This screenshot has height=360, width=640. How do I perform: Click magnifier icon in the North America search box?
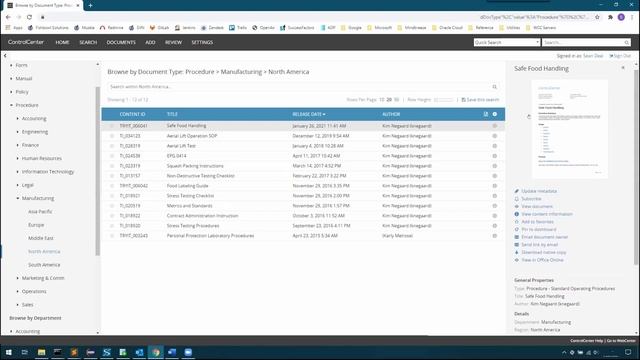tap(495, 87)
